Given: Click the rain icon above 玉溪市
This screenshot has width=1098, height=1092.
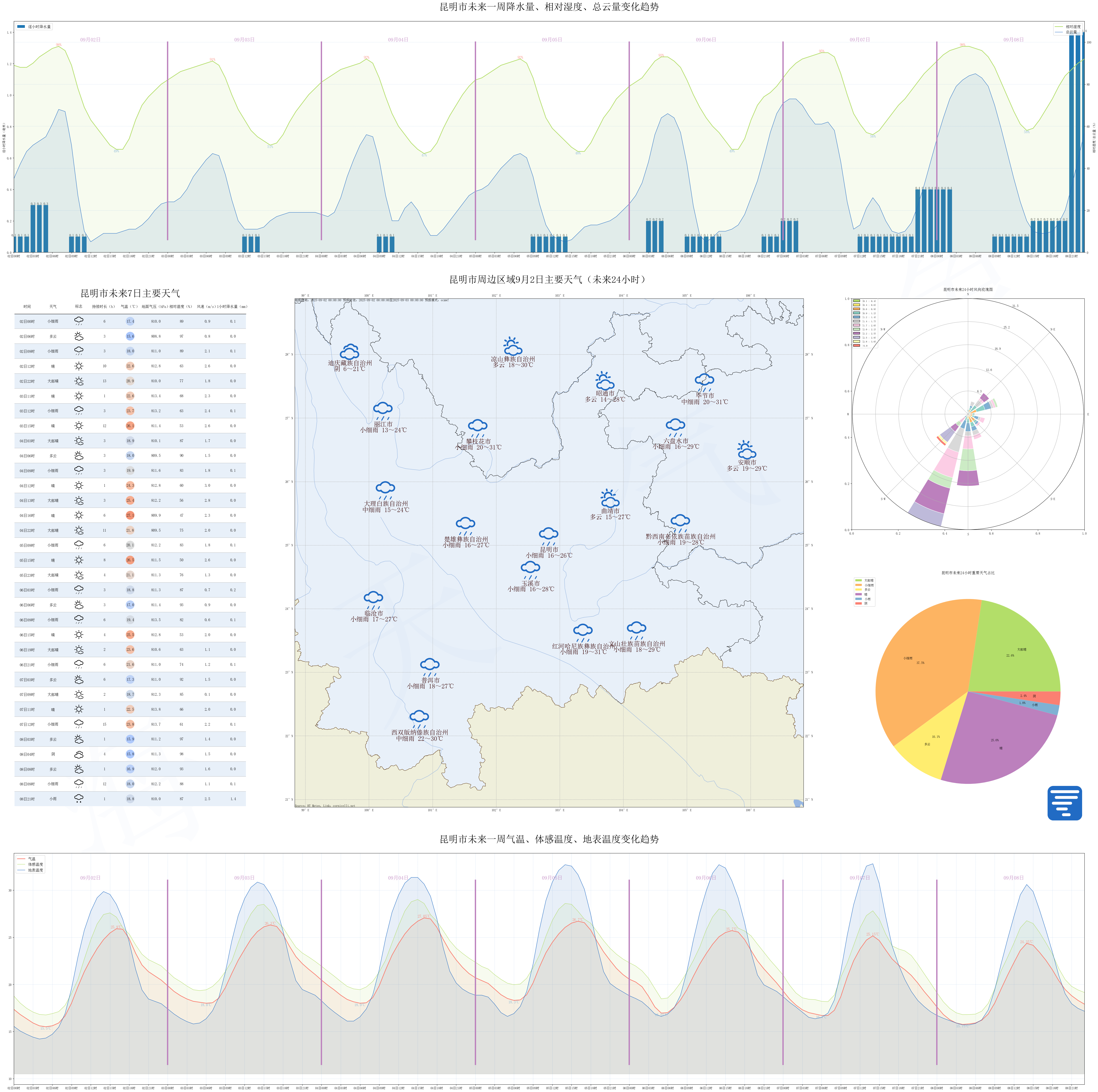Looking at the screenshot, I should click(x=530, y=571).
